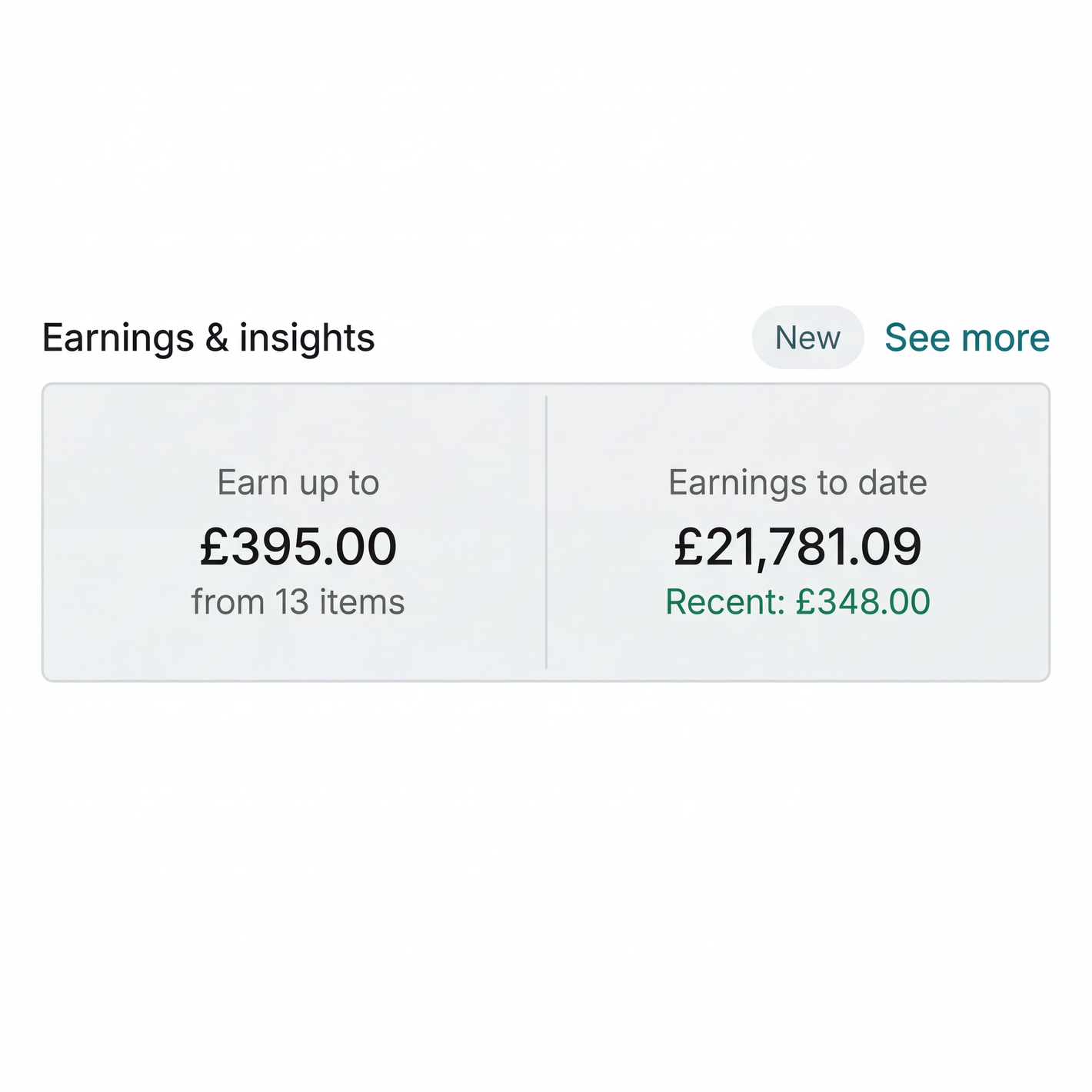Click the pound sign before 395.00
The height and width of the screenshot is (1092, 1092).
click(213, 547)
